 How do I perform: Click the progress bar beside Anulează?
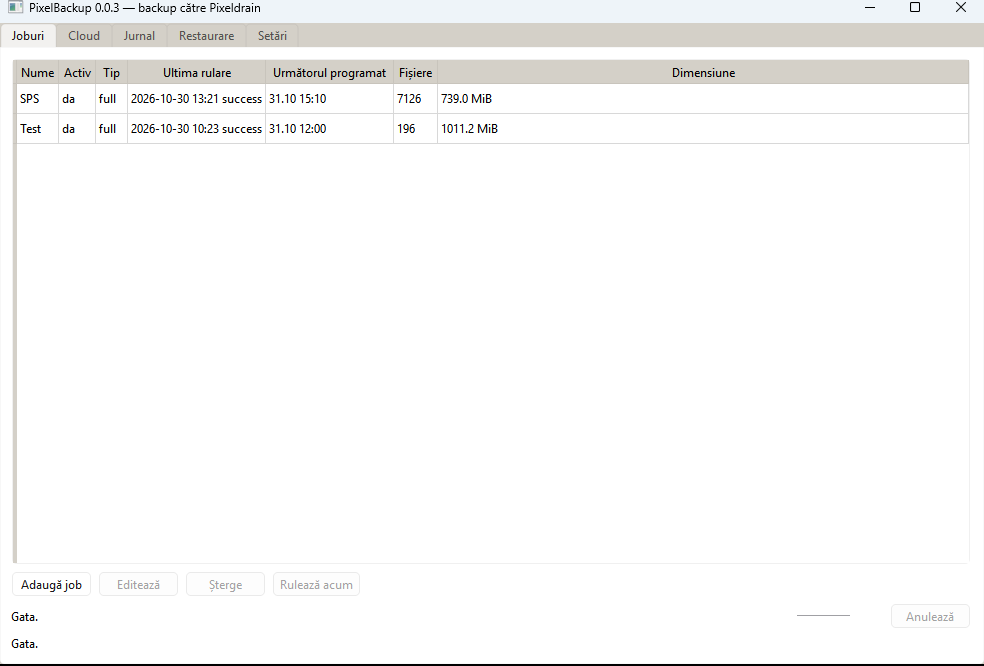coord(823,615)
